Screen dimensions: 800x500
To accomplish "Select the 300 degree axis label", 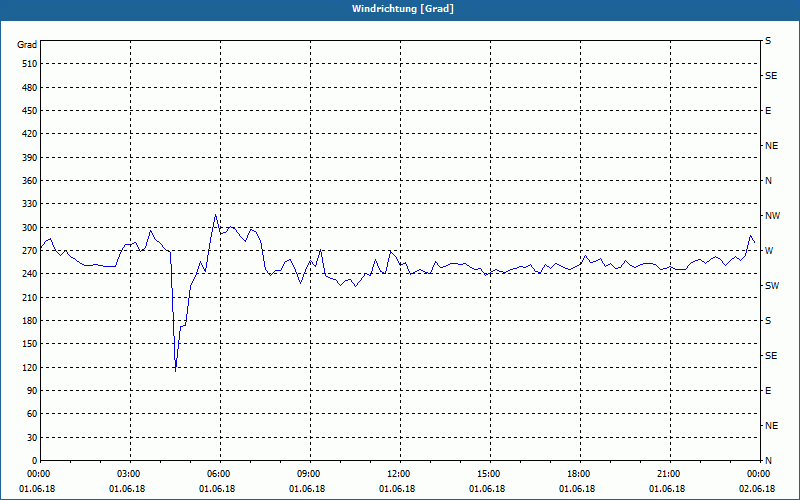I will coord(30,228).
